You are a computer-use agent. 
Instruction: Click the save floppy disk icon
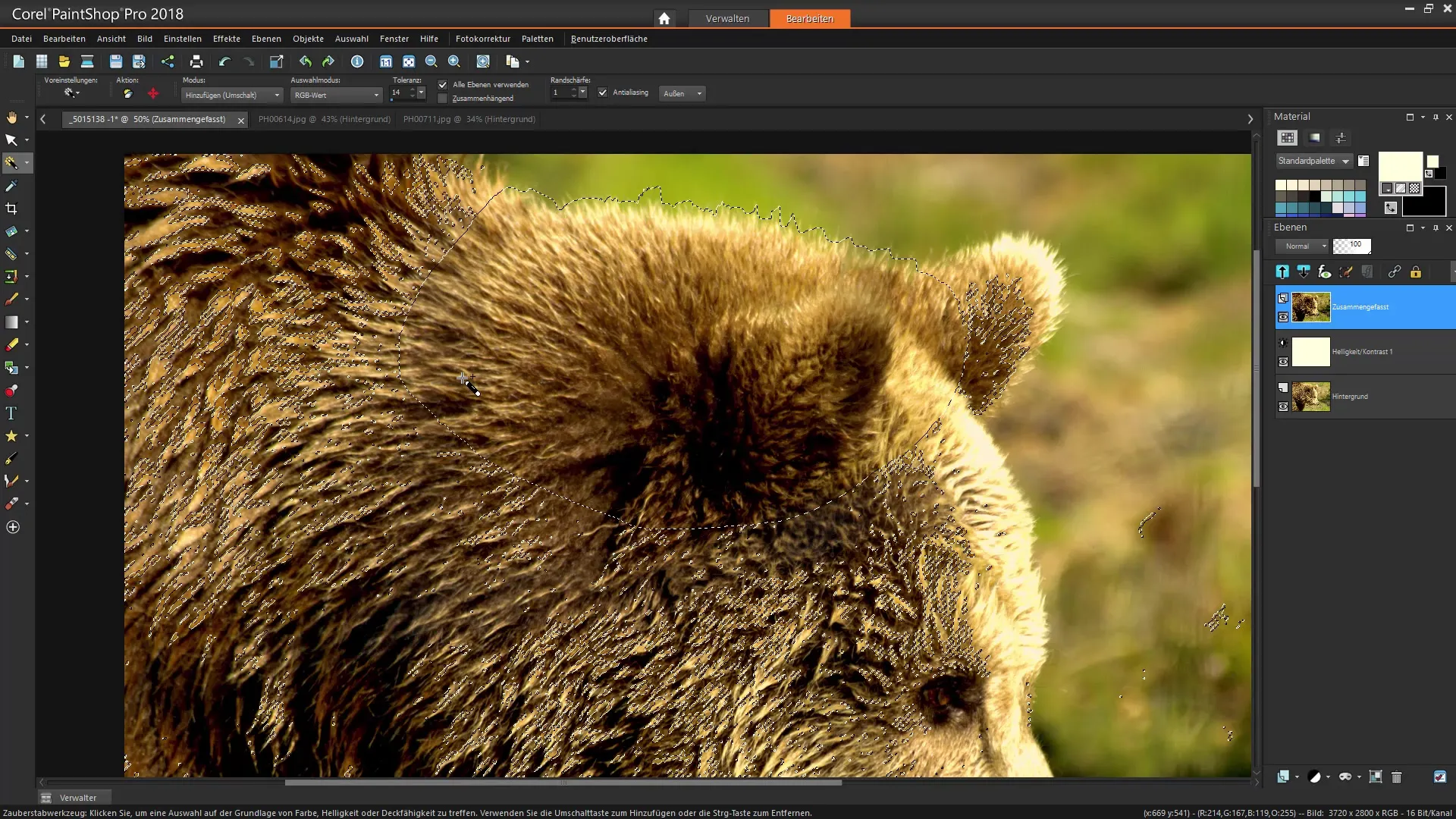(x=116, y=61)
